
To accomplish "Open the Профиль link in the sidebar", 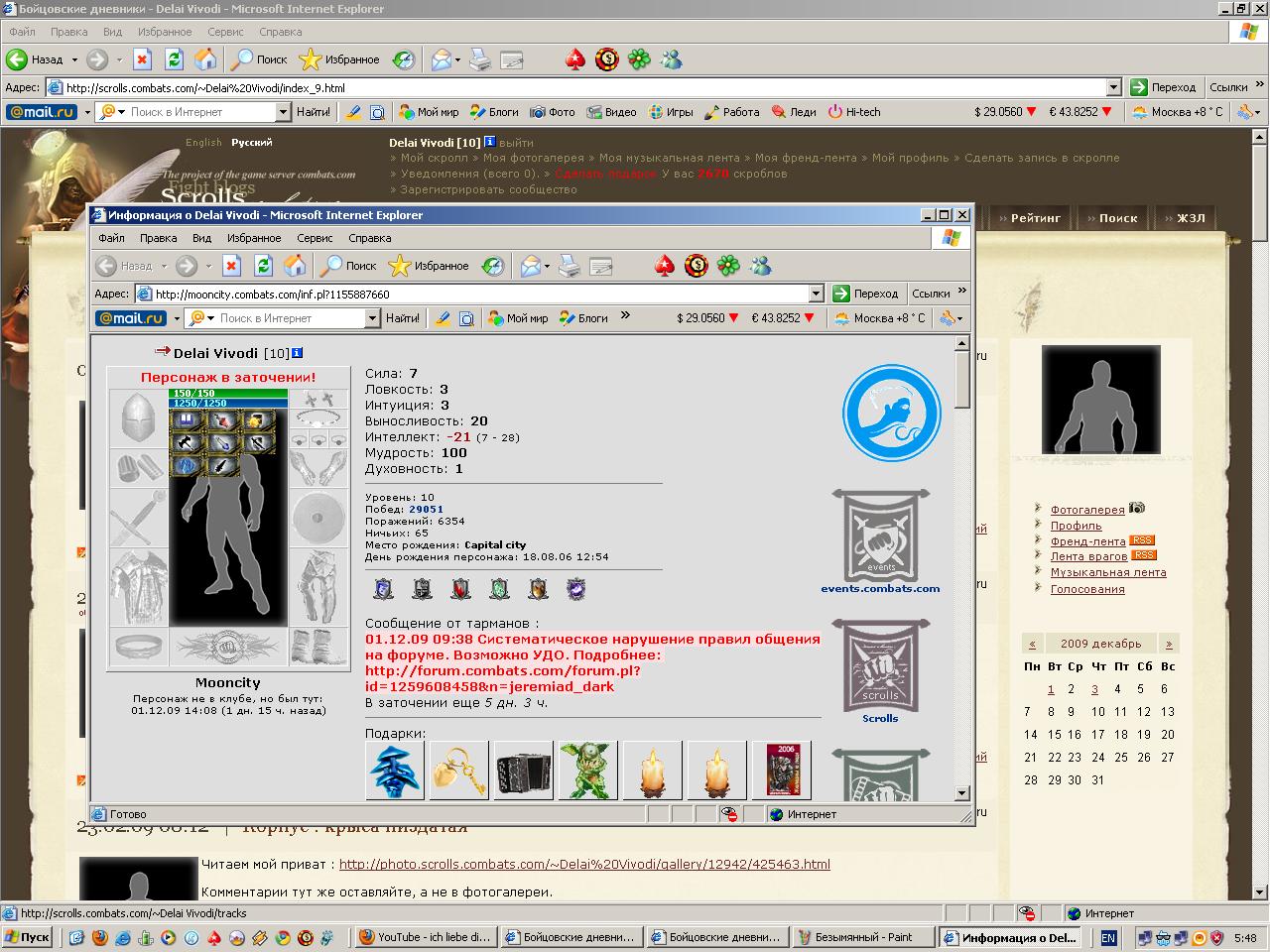I will click(x=1077, y=526).
